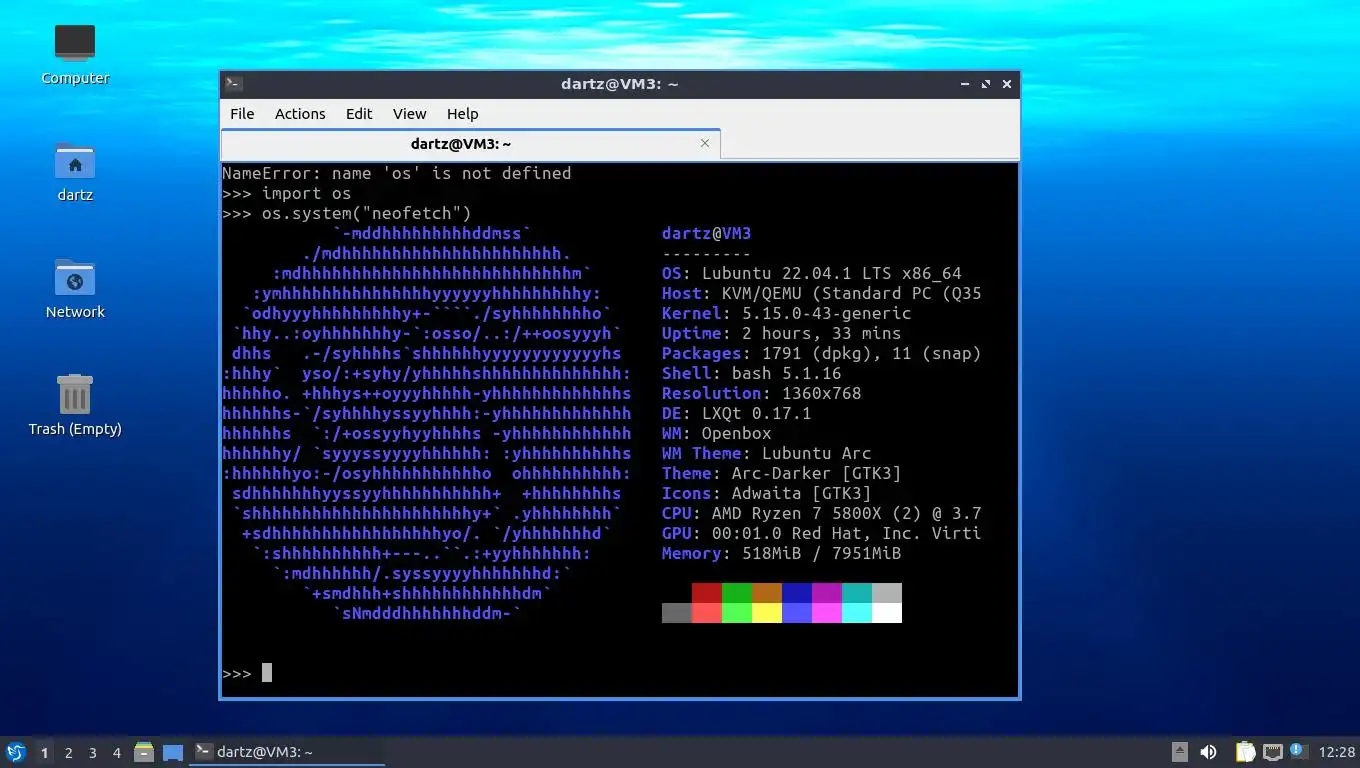1360x768 pixels.
Task: Launch the file manager from the panel
Action: click(x=144, y=752)
